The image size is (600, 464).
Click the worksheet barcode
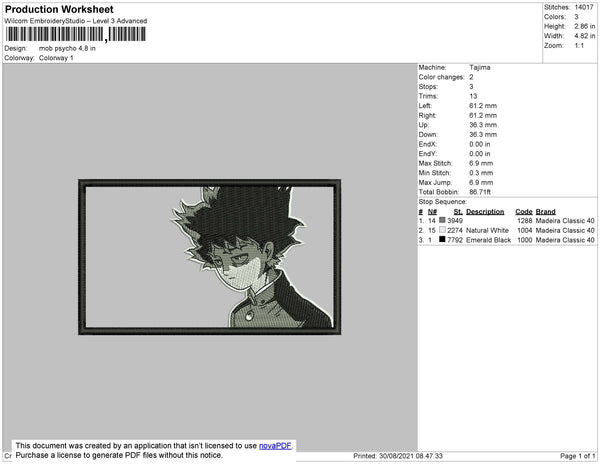(x=76, y=34)
